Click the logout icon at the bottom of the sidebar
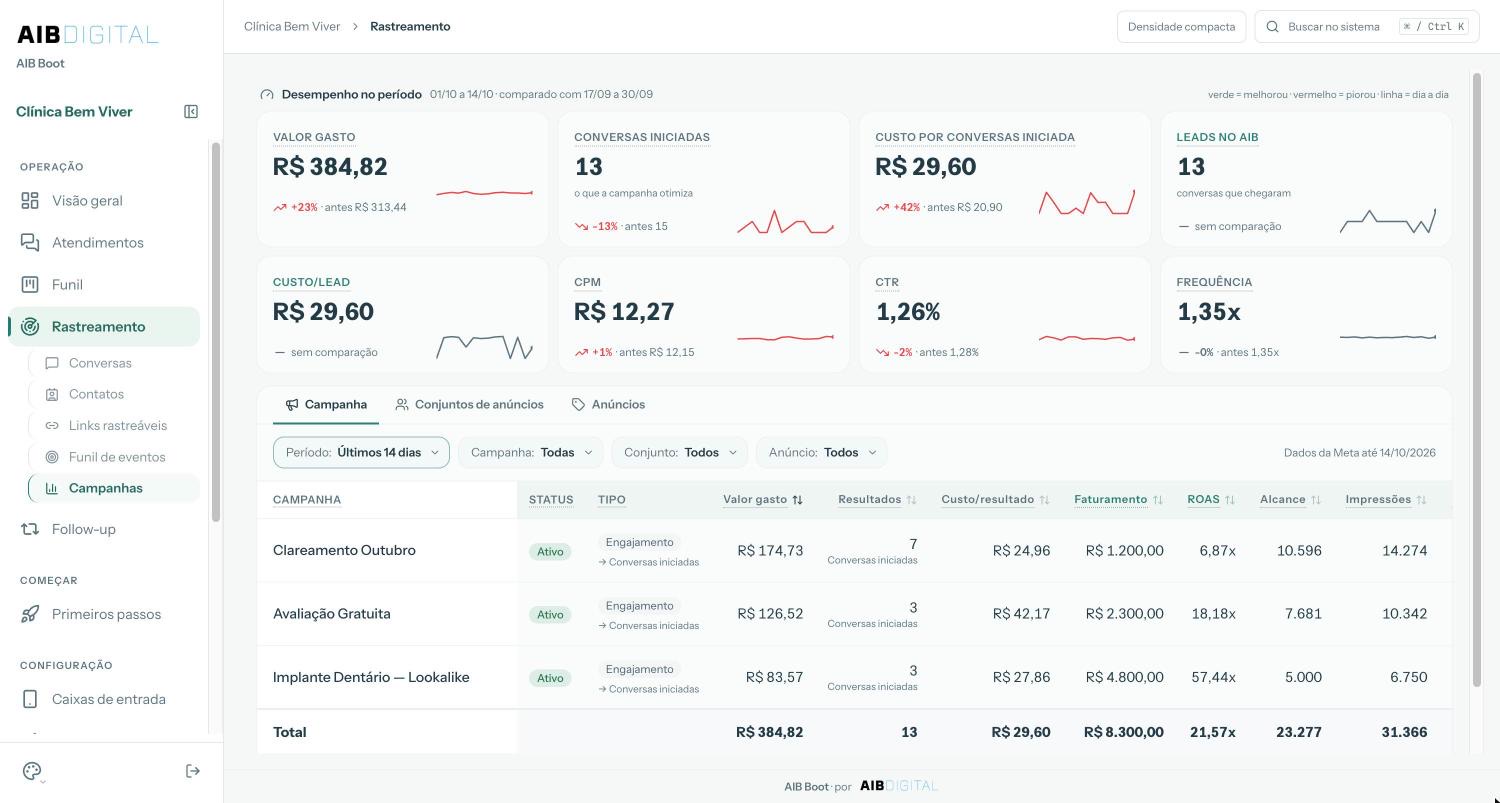1500x803 pixels. pyautogui.click(x=193, y=771)
